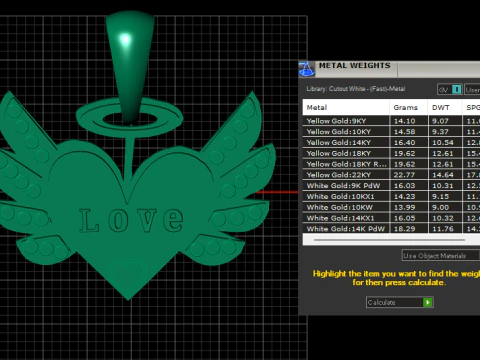Select the Yellow Gold:9KY row
Screen dimensions: 480x360
[x=391, y=121]
